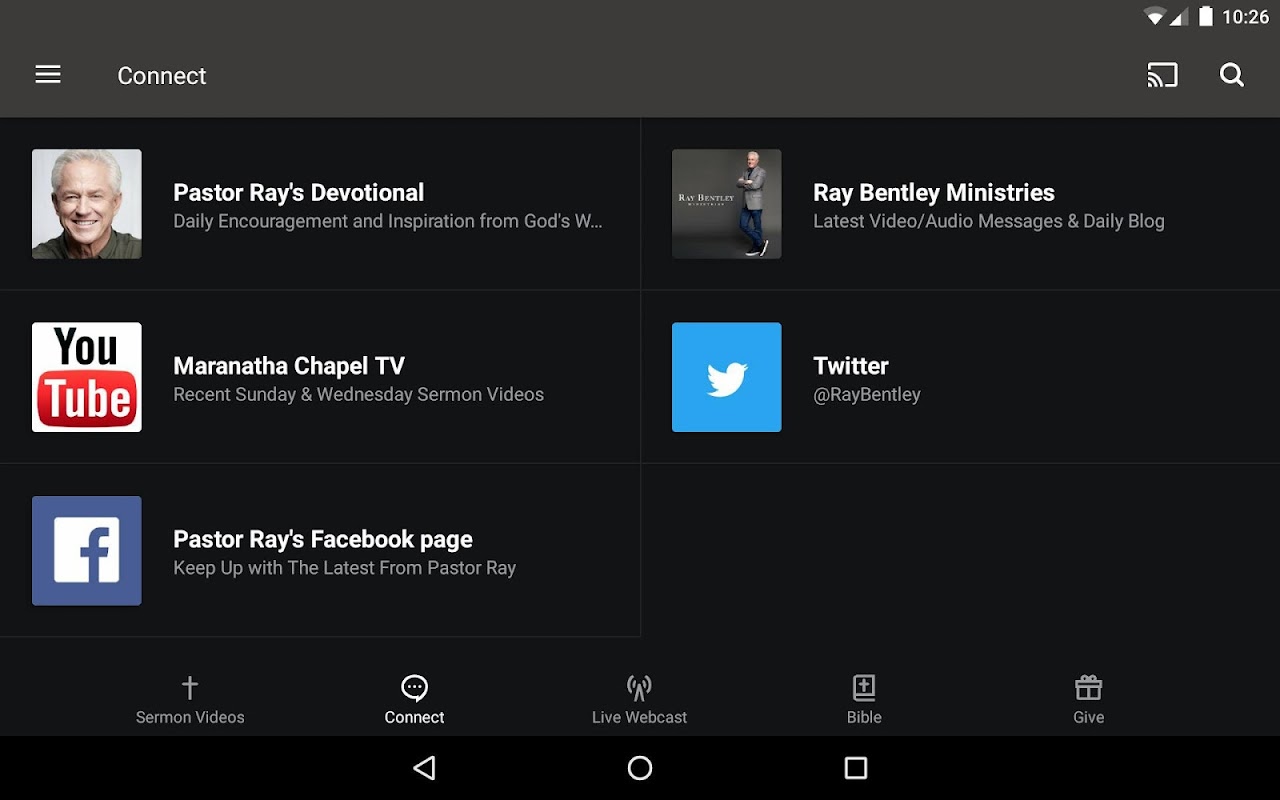Click 'Daily Encouragement and Inspiration' subtitle
Image resolution: width=1280 pixels, height=800 pixels.
[388, 221]
